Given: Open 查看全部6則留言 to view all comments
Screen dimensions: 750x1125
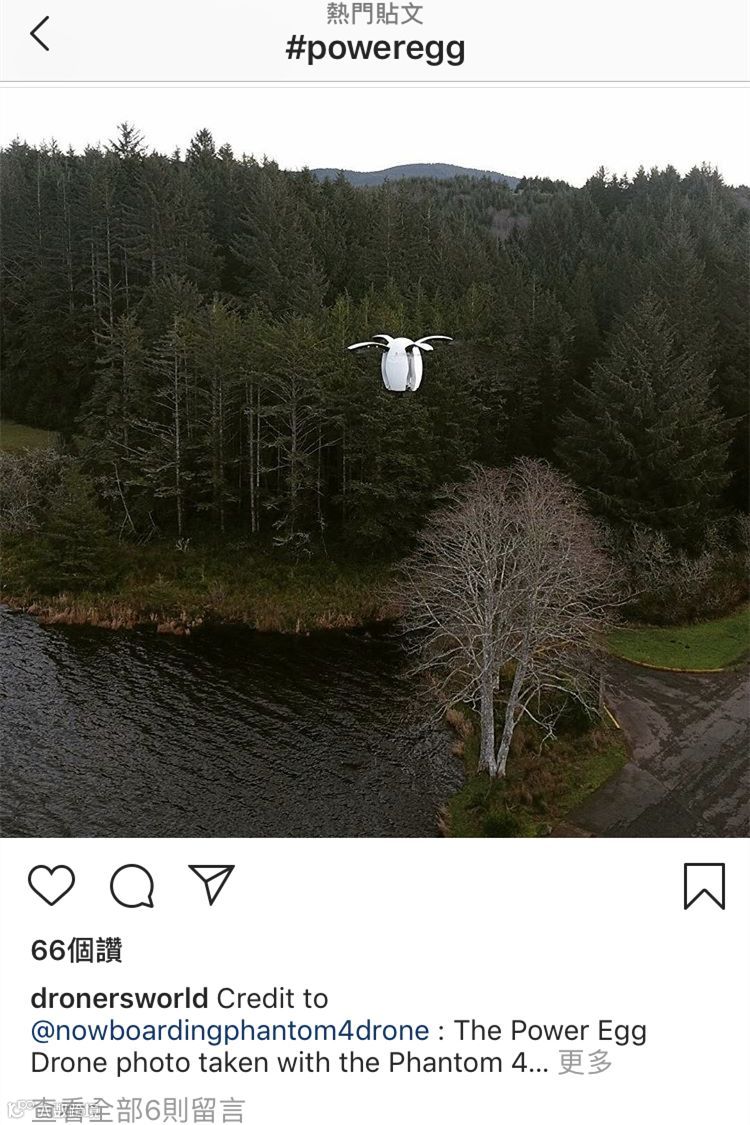Looking at the screenshot, I should 138,1109.
